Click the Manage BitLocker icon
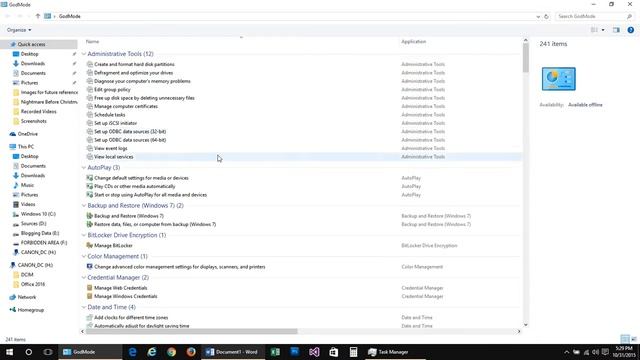 90,245
